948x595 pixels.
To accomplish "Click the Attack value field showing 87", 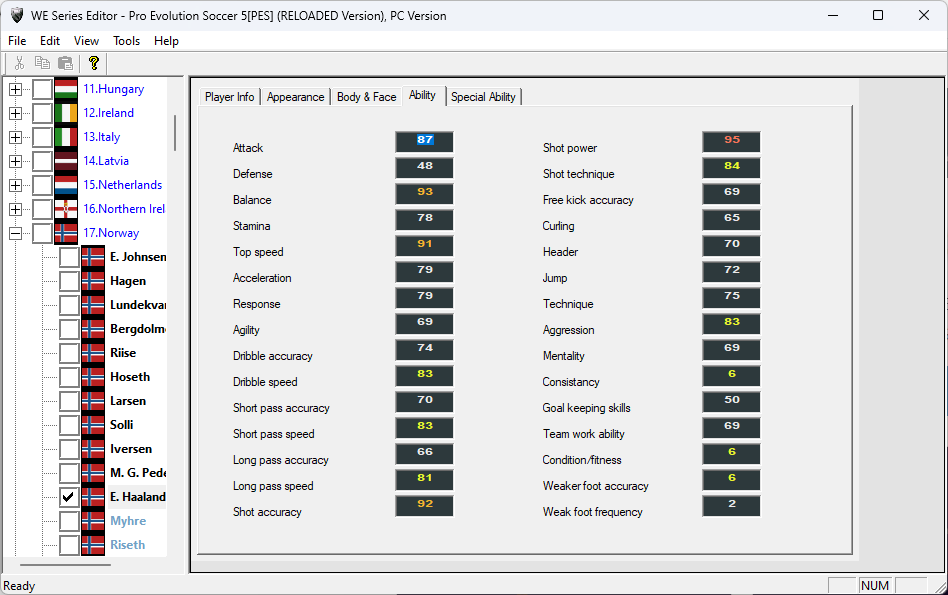I will [424, 141].
